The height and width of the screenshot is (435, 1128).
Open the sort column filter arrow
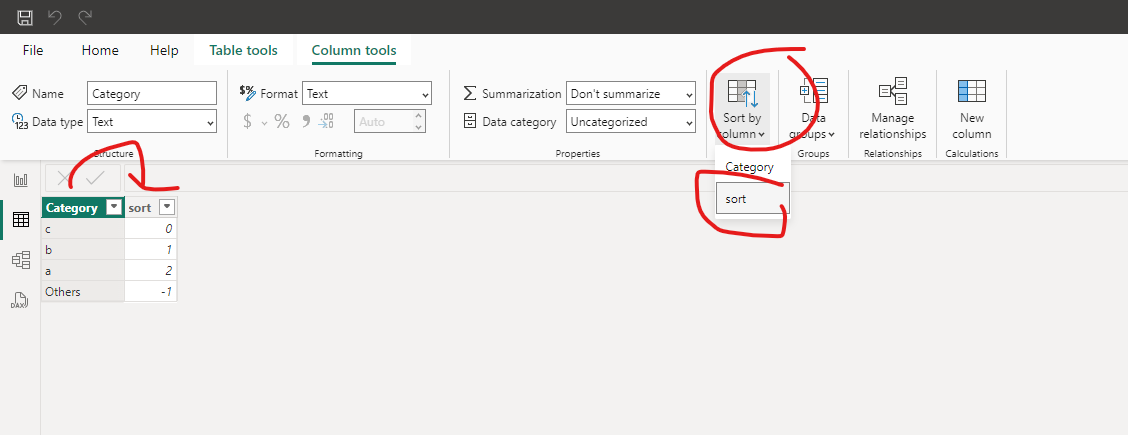[167, 208]
